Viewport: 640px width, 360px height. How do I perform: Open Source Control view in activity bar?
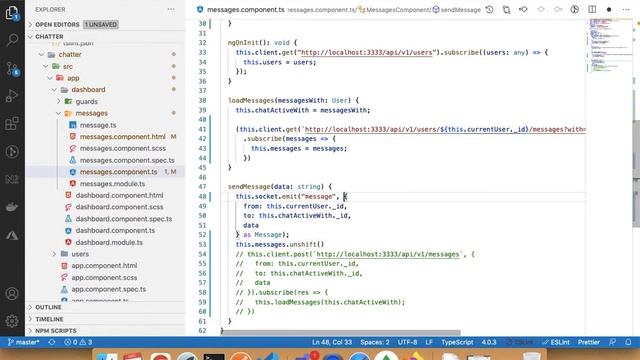[12, 68]
